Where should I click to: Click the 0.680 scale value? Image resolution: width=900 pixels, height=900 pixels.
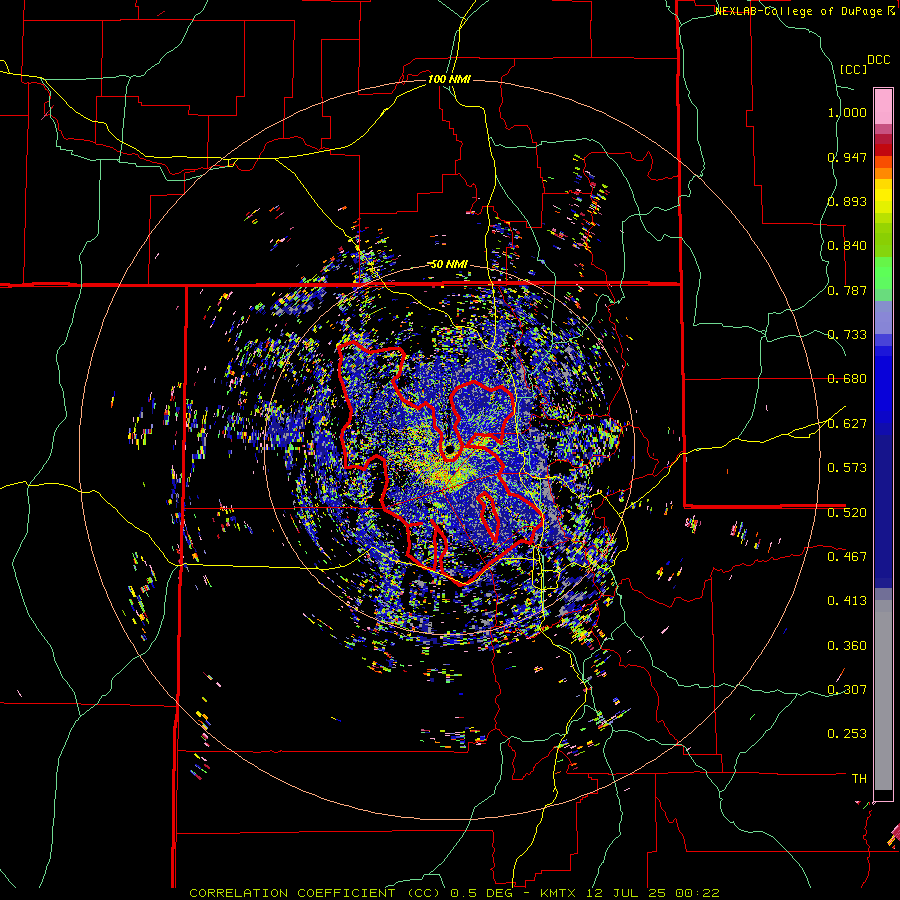point(847,379)
